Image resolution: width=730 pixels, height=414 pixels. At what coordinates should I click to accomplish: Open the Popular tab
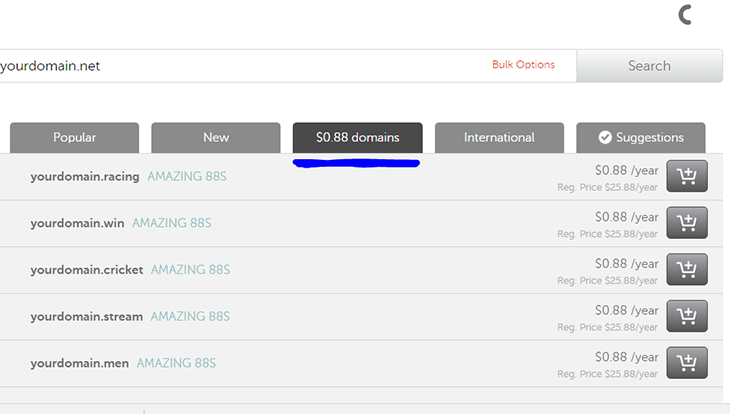click(74, 137)
